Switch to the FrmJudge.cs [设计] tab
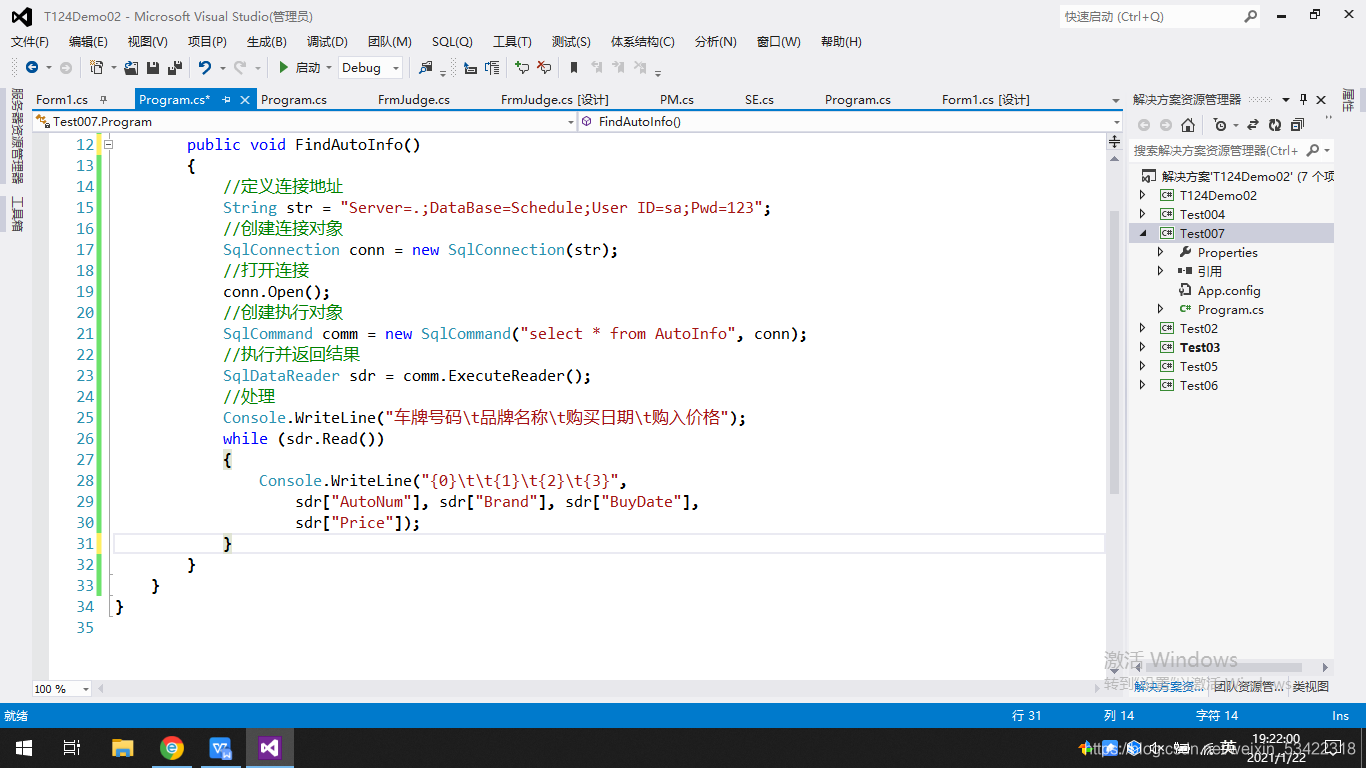The image size is (1366, 768). click(x=555, y=99)
